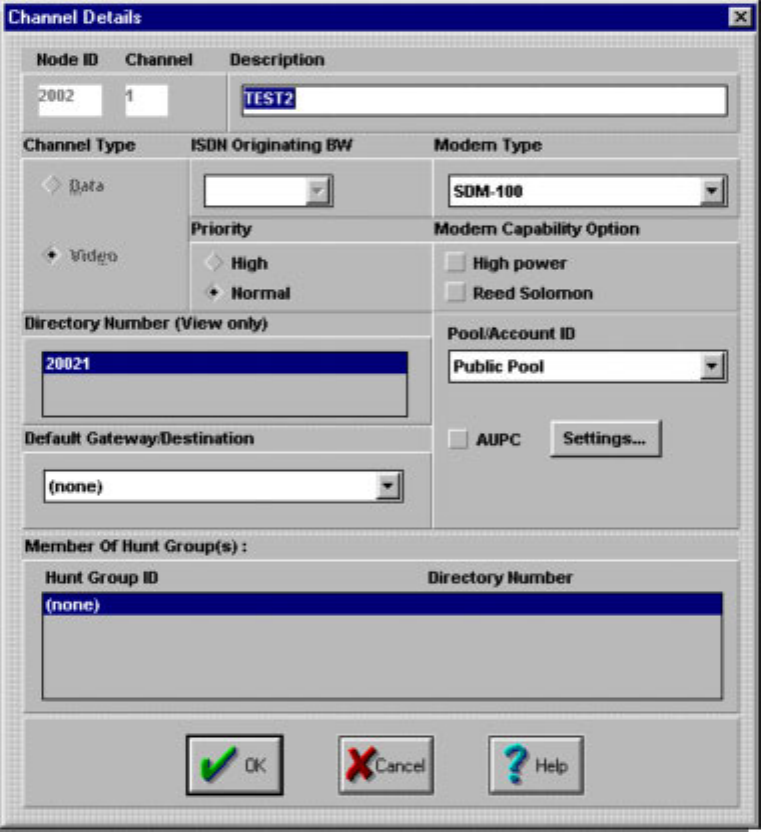Click the Description field containing TEST2
The height and width of the screenshot is (832, 761).
[x=484, y=101]
